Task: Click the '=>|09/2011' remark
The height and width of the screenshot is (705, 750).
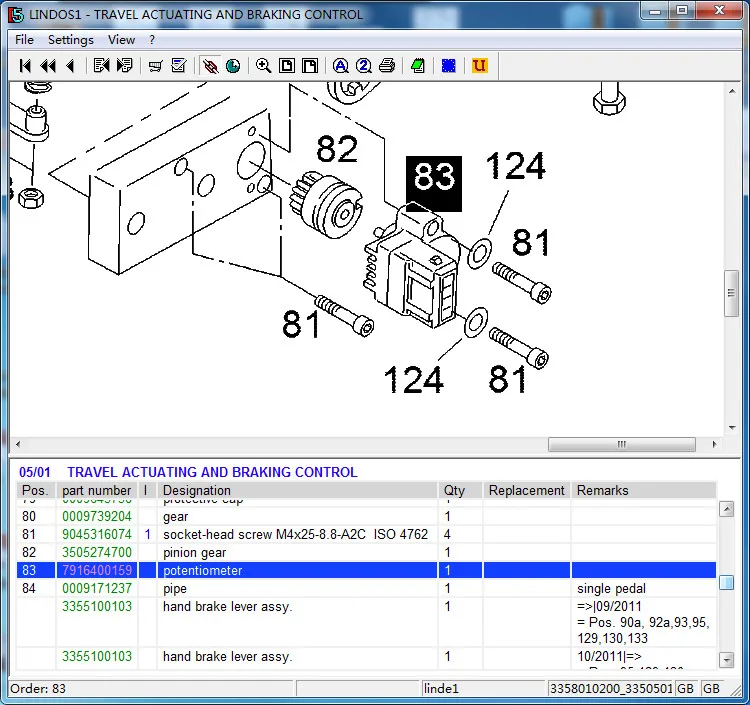Action: 609,606
